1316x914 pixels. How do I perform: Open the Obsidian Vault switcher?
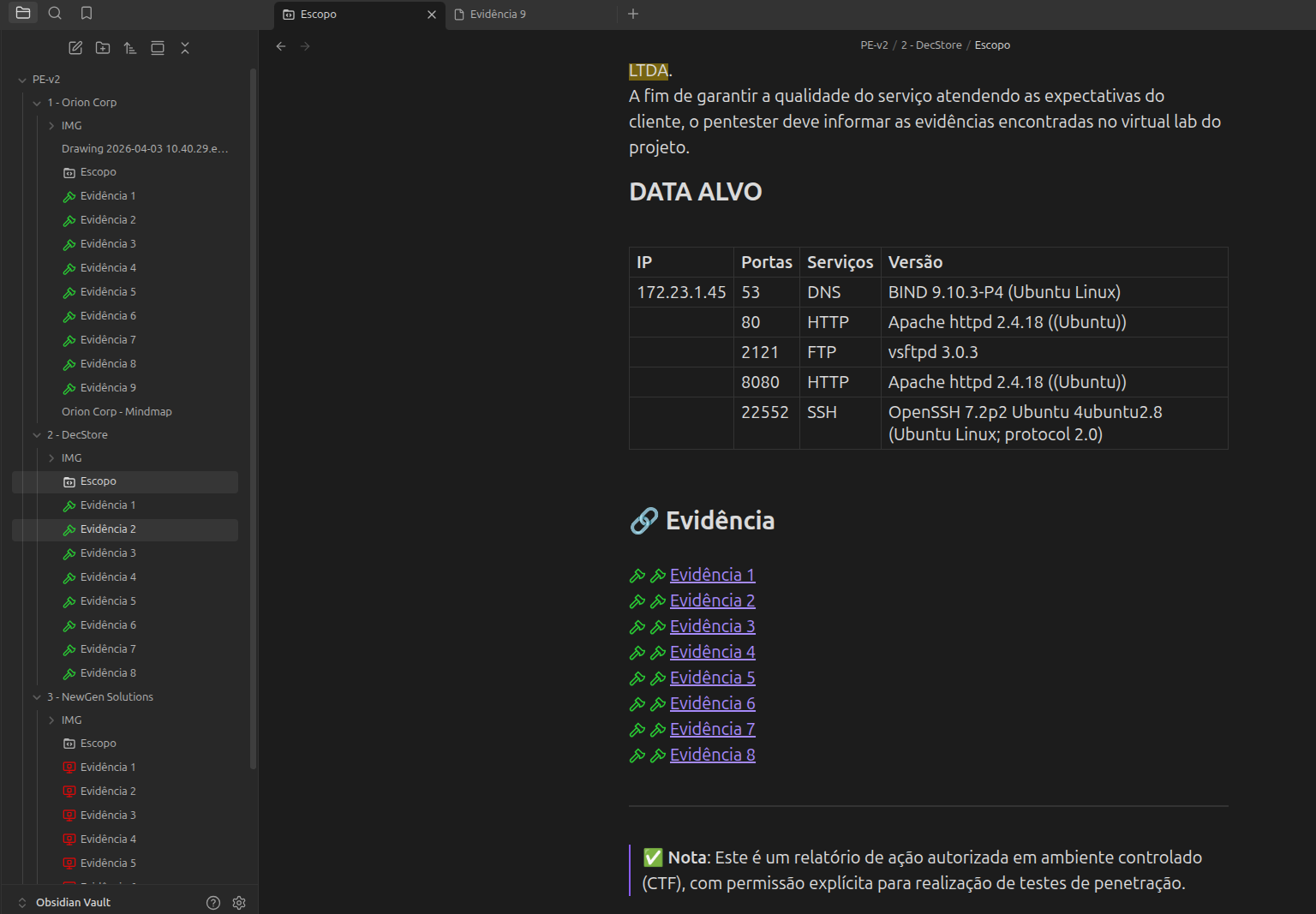tap(73, 903)
